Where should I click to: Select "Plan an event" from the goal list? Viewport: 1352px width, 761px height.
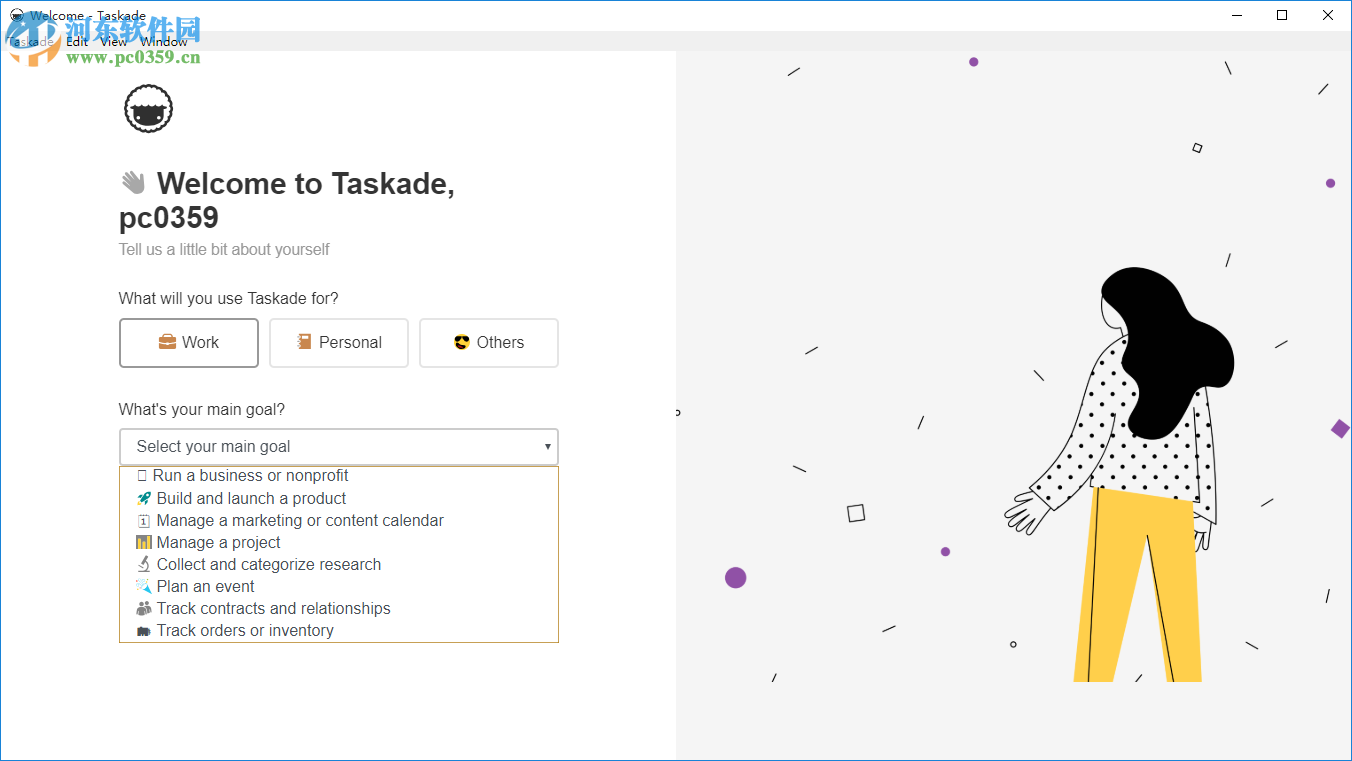(x=203, y=586)
